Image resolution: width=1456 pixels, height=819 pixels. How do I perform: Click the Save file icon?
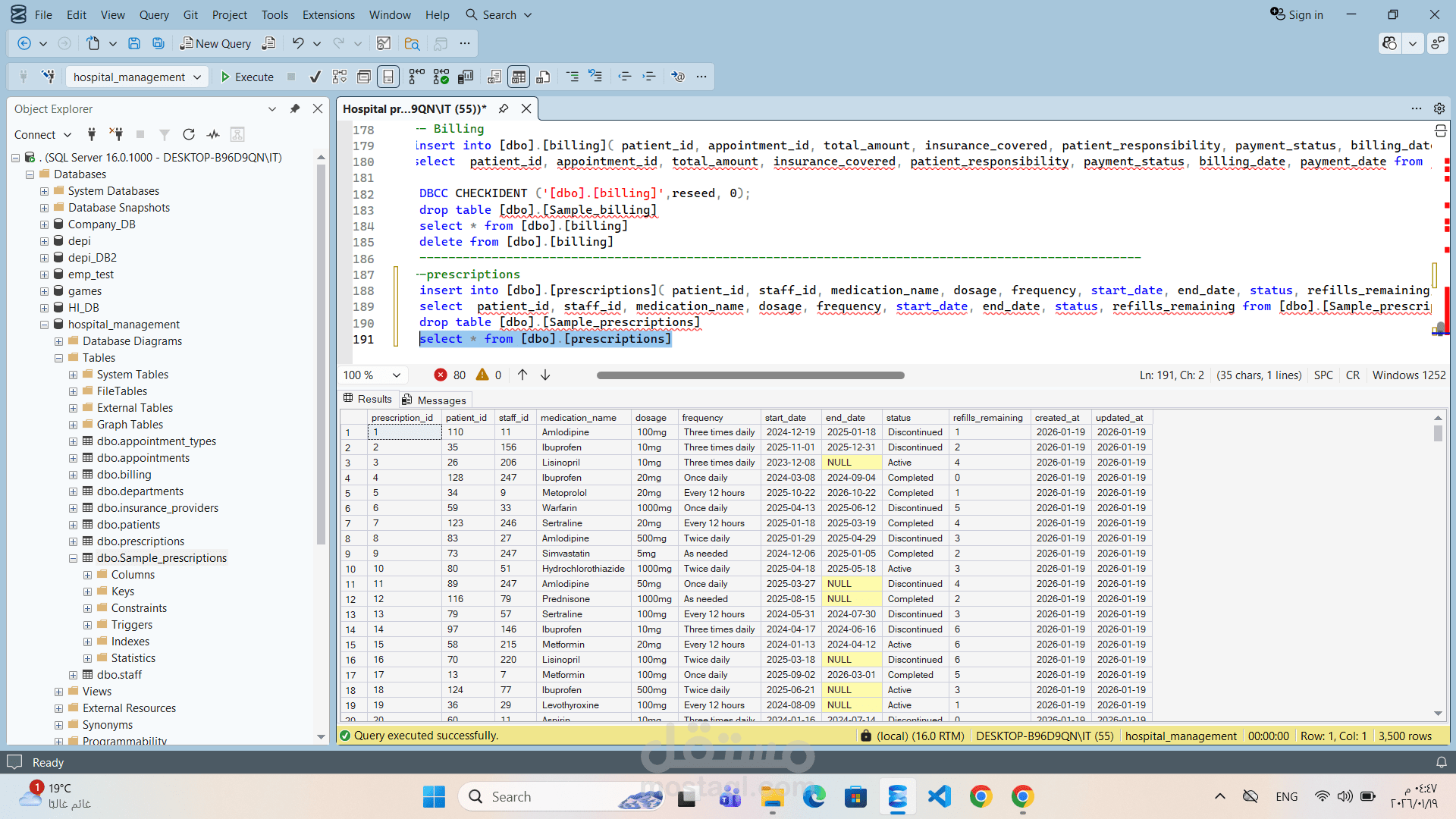(134, 43)
